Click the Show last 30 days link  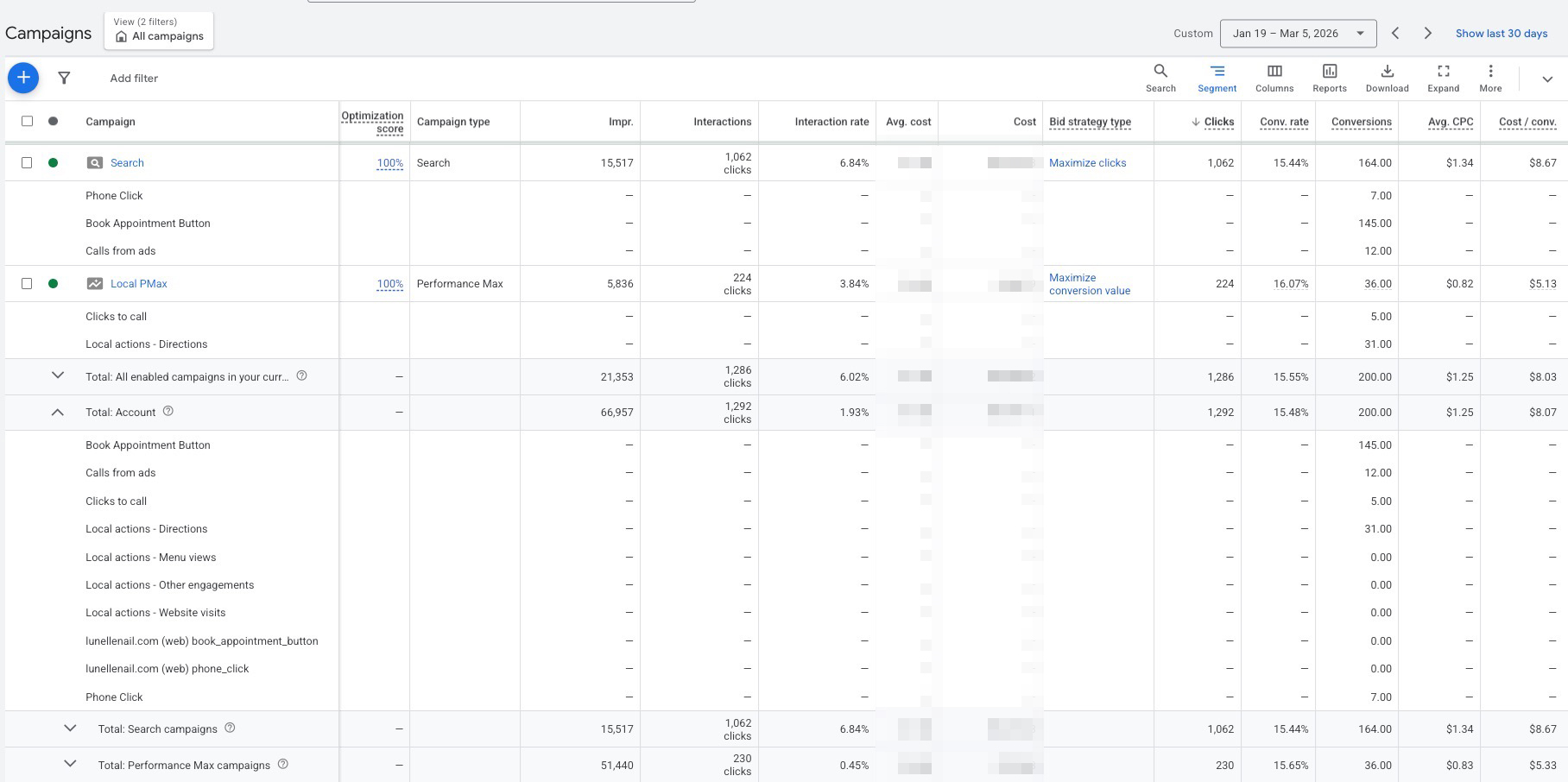point(1502,33)
